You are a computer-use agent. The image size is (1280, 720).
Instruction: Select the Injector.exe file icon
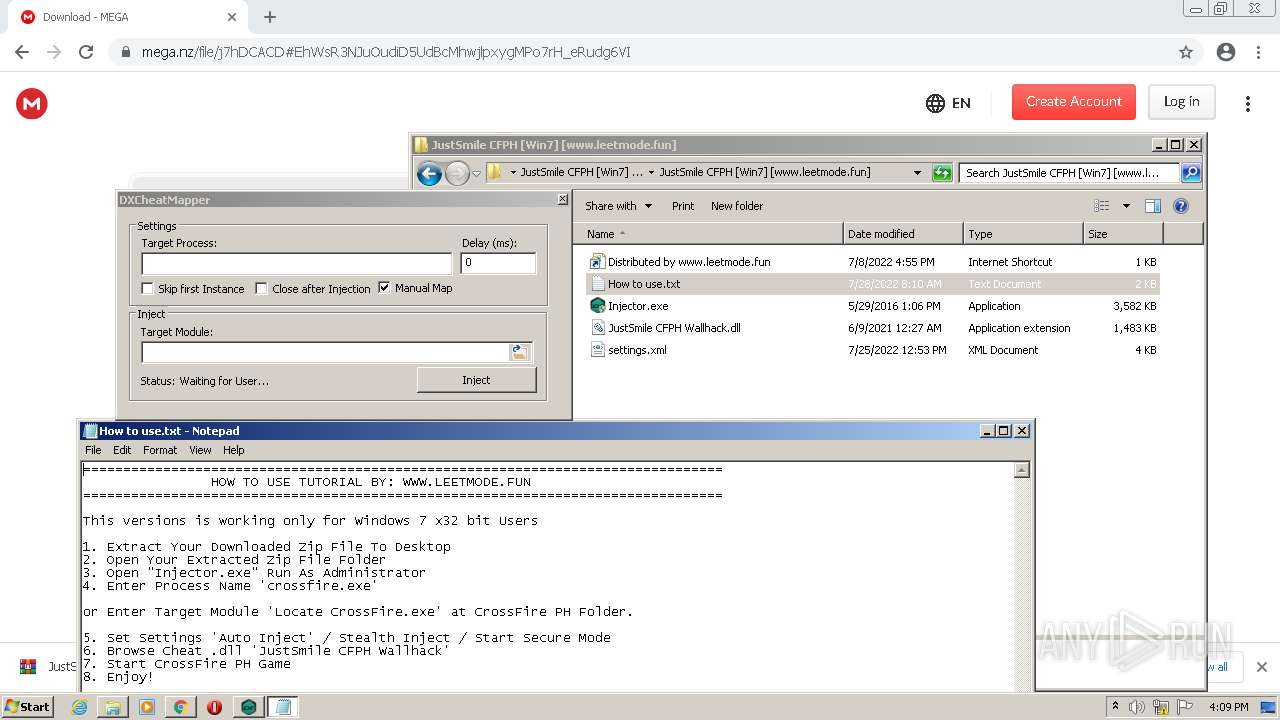[x=597, y=306]
